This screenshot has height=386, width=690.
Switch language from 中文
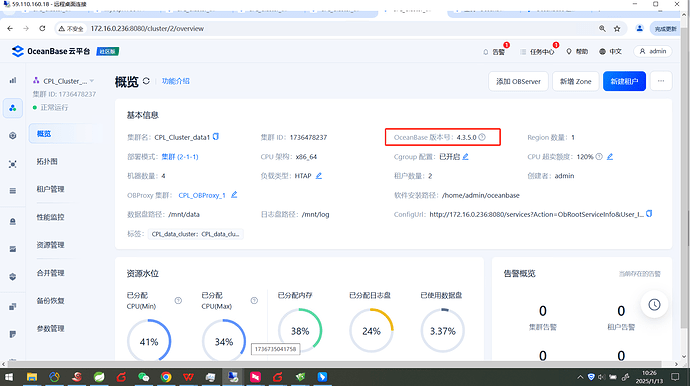pyautogui.click(x=610, y=51)
